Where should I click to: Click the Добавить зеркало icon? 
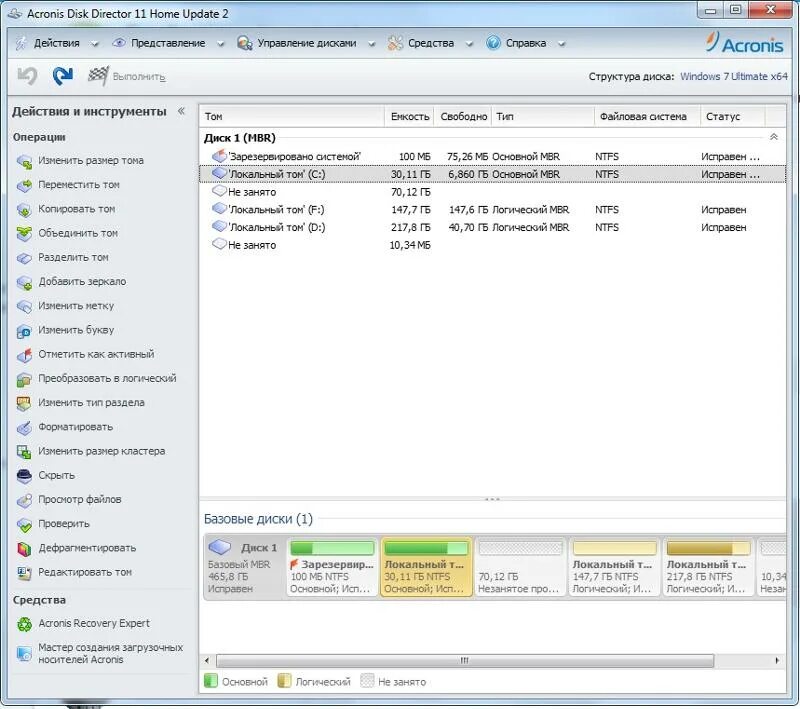(24, 282)
